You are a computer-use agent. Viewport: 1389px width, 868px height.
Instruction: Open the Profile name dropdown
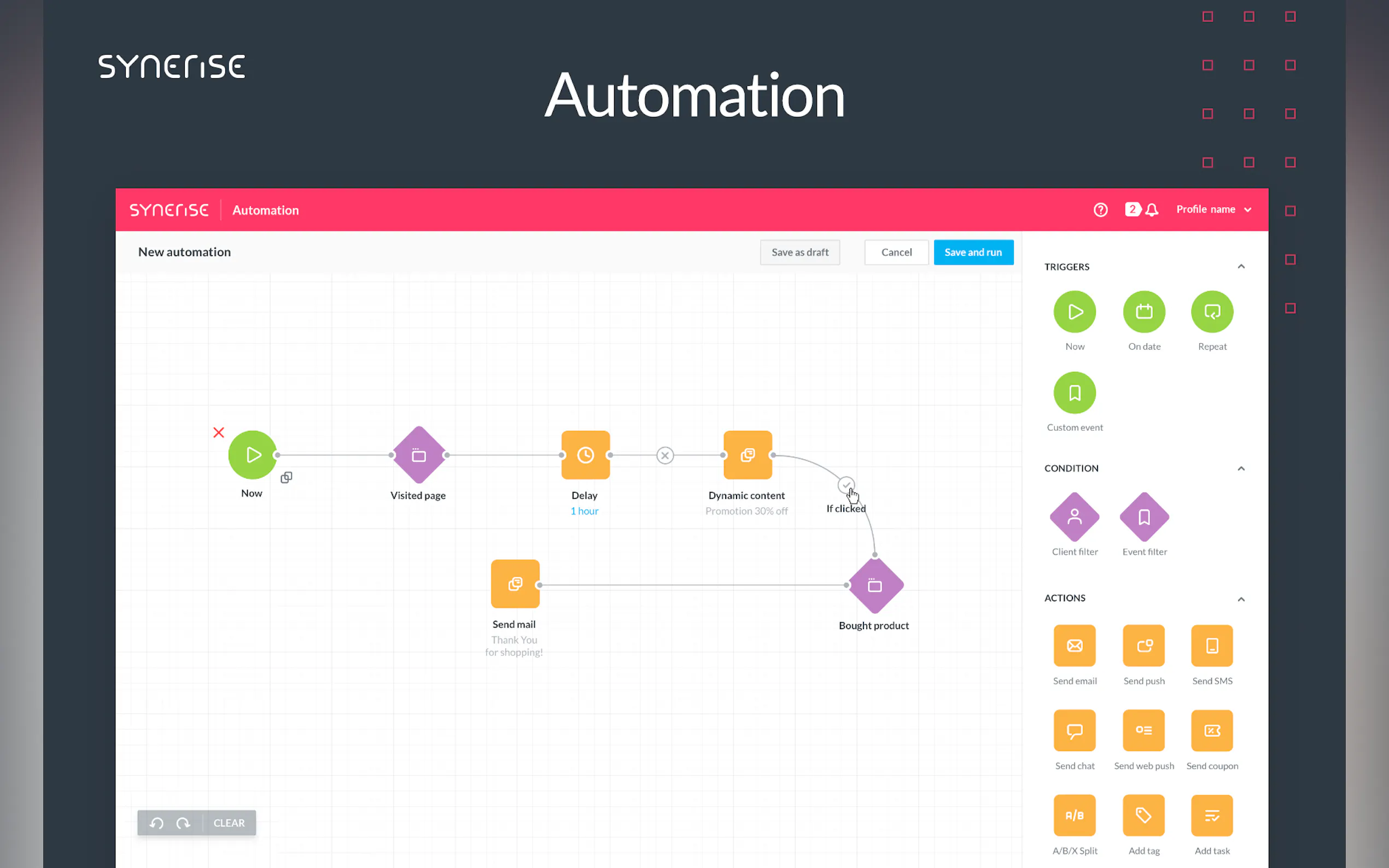click(x=1213, y=209)
